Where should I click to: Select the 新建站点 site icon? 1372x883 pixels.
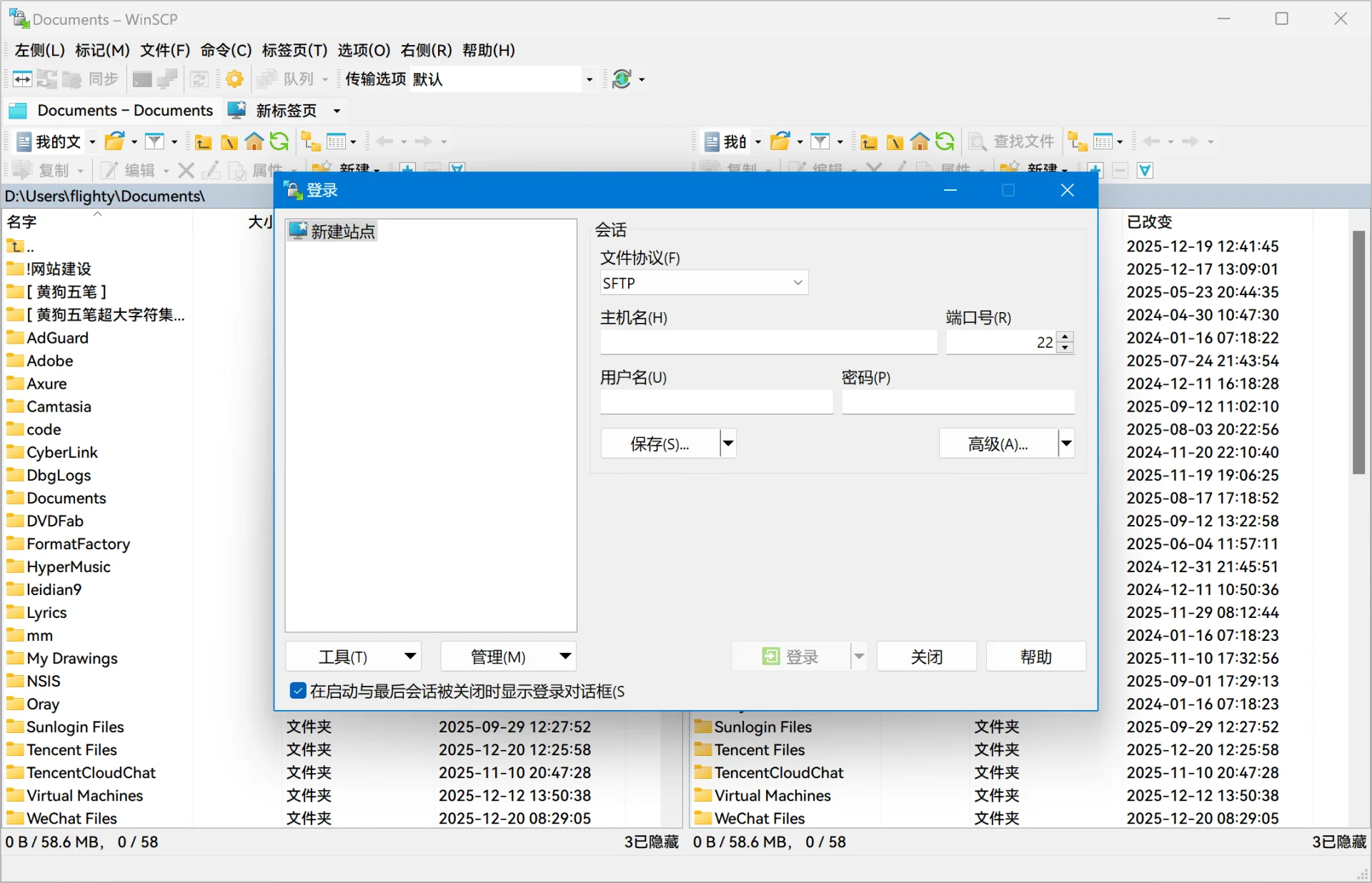[331, 230]
